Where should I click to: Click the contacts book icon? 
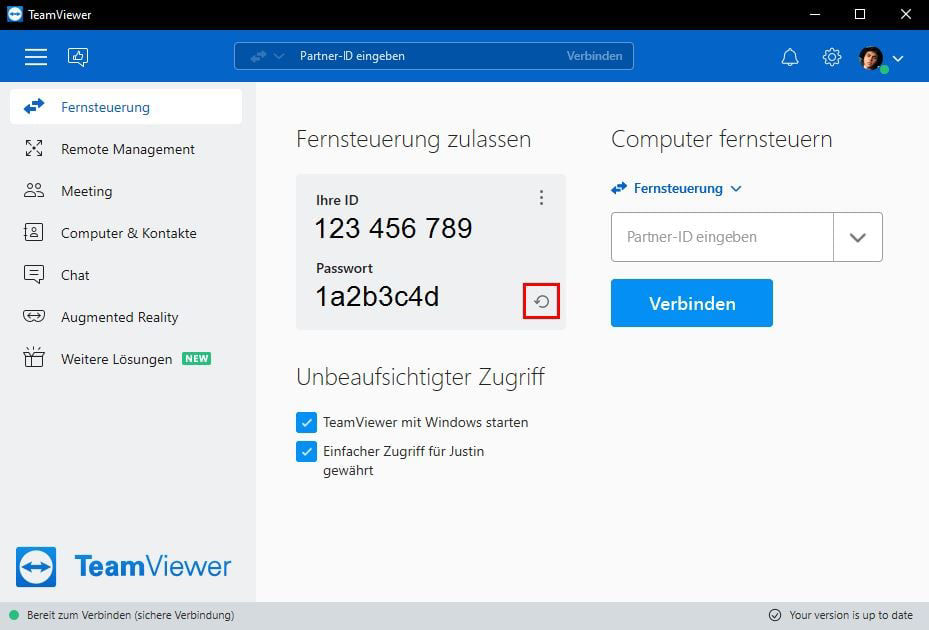point(33,232)
